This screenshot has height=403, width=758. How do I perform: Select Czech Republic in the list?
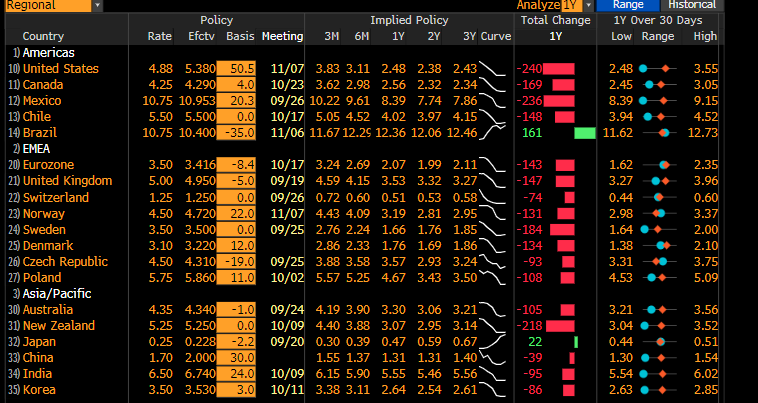coord(65,261)
